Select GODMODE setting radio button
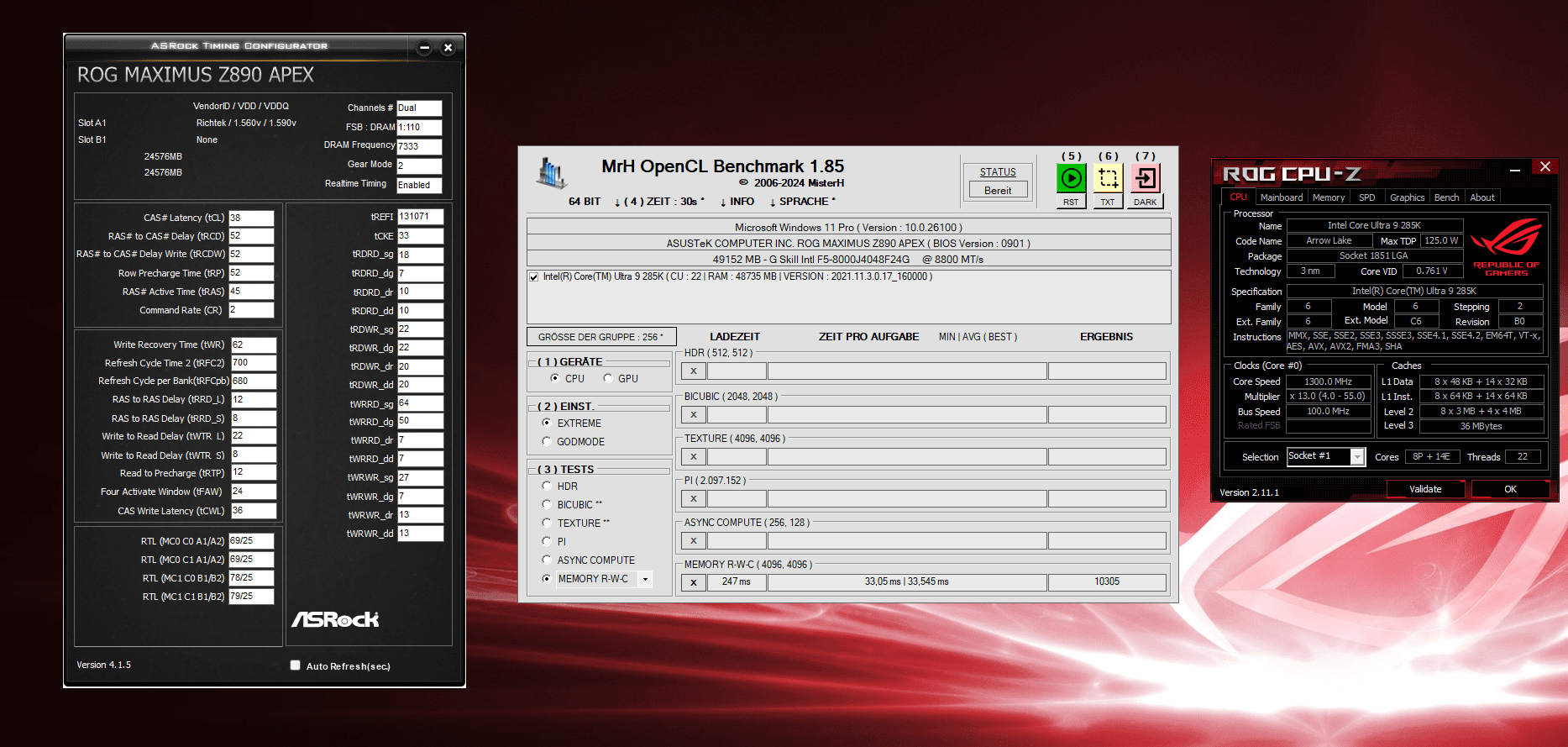The height and width of the screenshot is (747, 1568). click(x=547, y=441)
